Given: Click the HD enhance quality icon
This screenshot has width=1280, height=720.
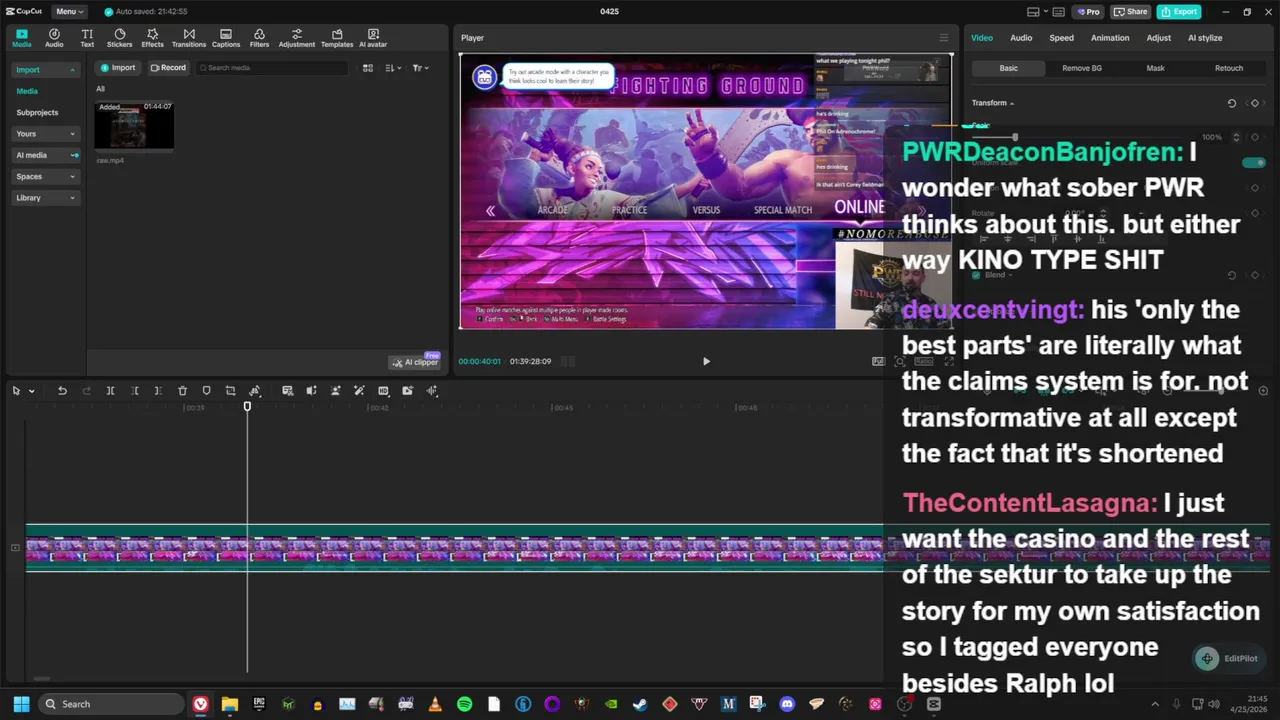Looking at the screenshot, I should (x=383, y=391).
